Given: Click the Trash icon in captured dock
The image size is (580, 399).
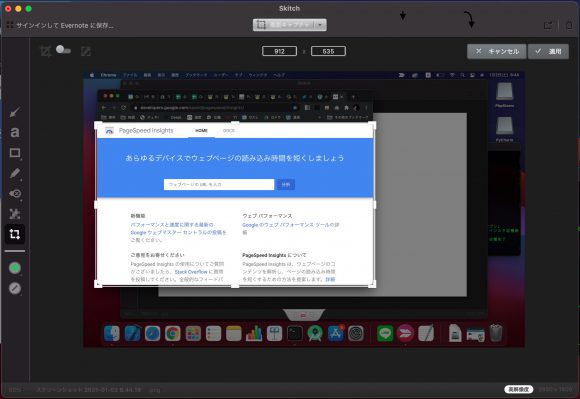Looking at the screenshot, I should [x=496, y=333].
